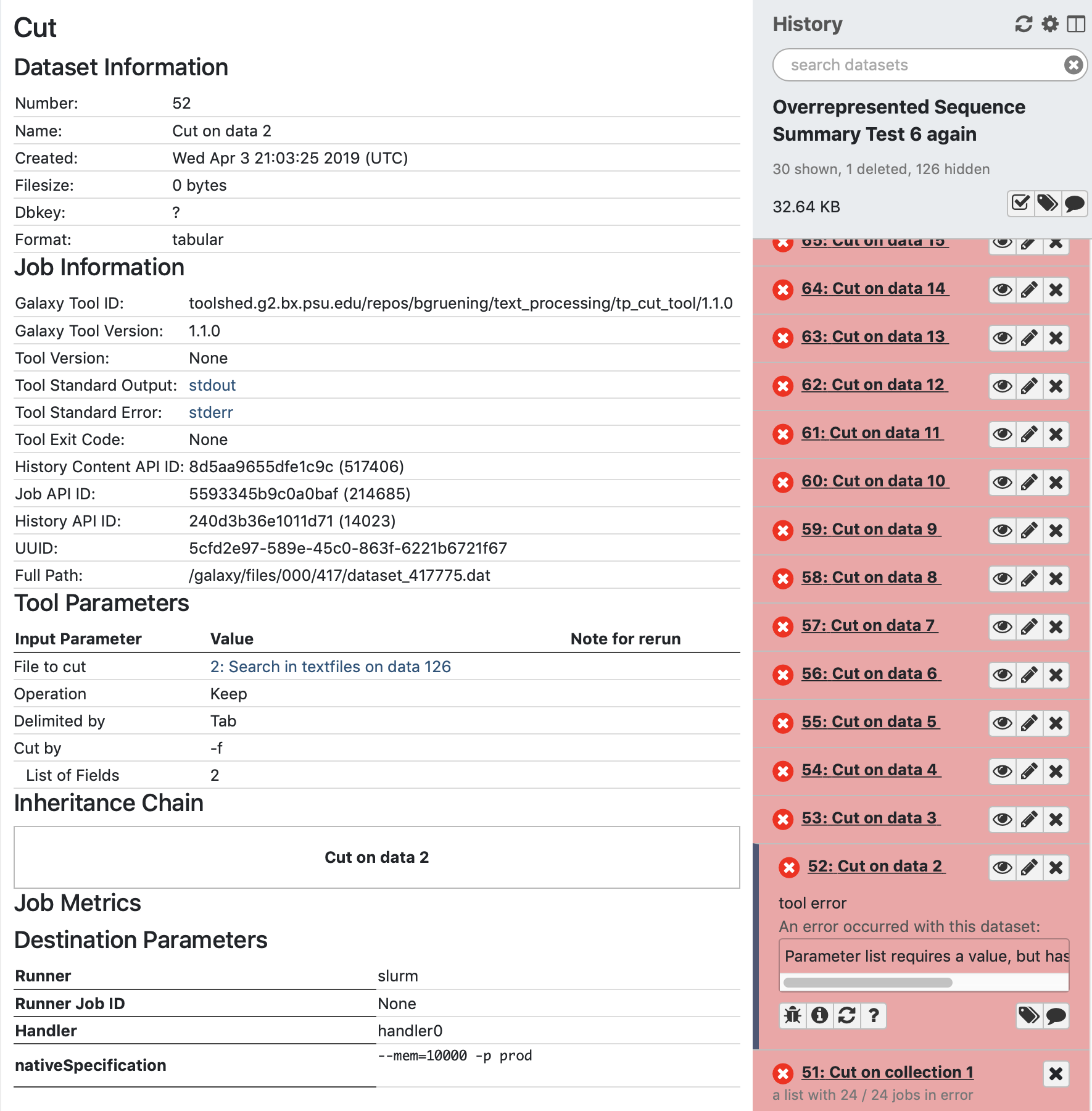
Task: View details info icon for dataset 52
Action: pos(820,1015)
